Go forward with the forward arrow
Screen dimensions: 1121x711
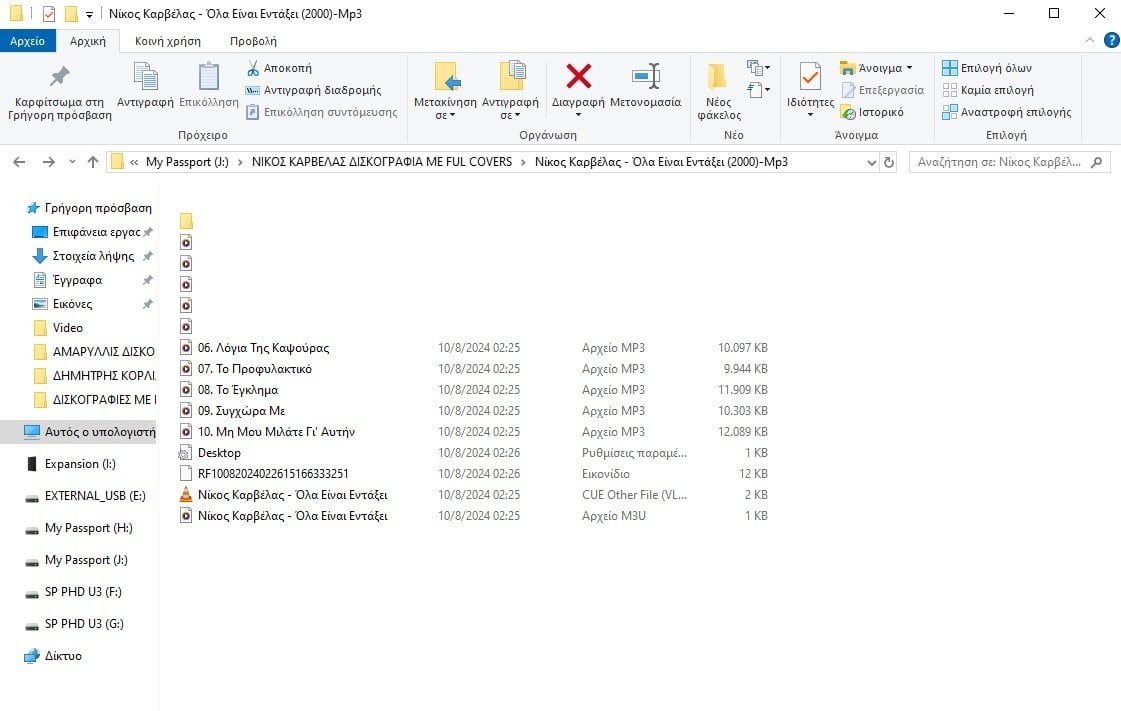pos(49,162)
